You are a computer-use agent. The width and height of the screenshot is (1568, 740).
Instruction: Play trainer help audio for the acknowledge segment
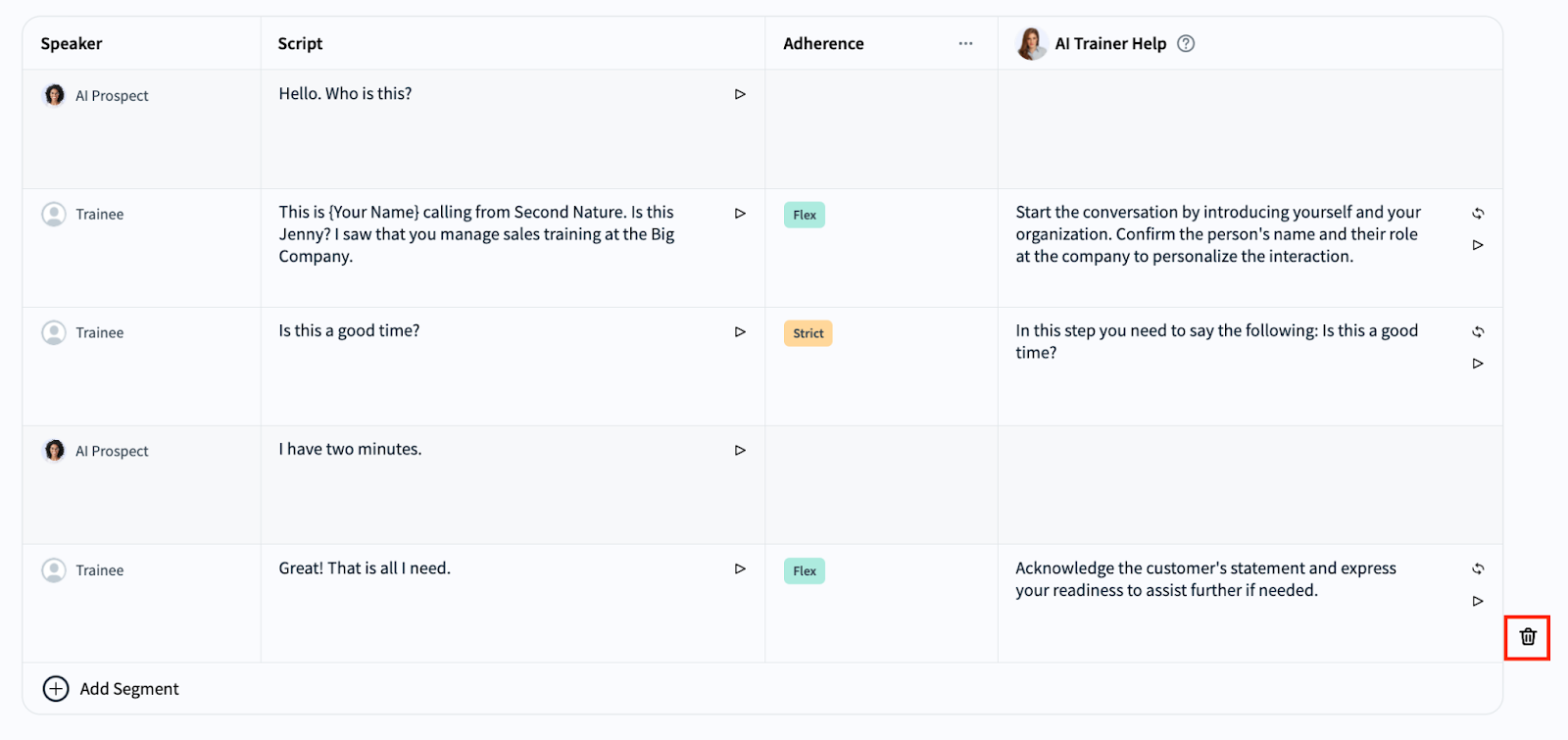[x=1478, y=601]
